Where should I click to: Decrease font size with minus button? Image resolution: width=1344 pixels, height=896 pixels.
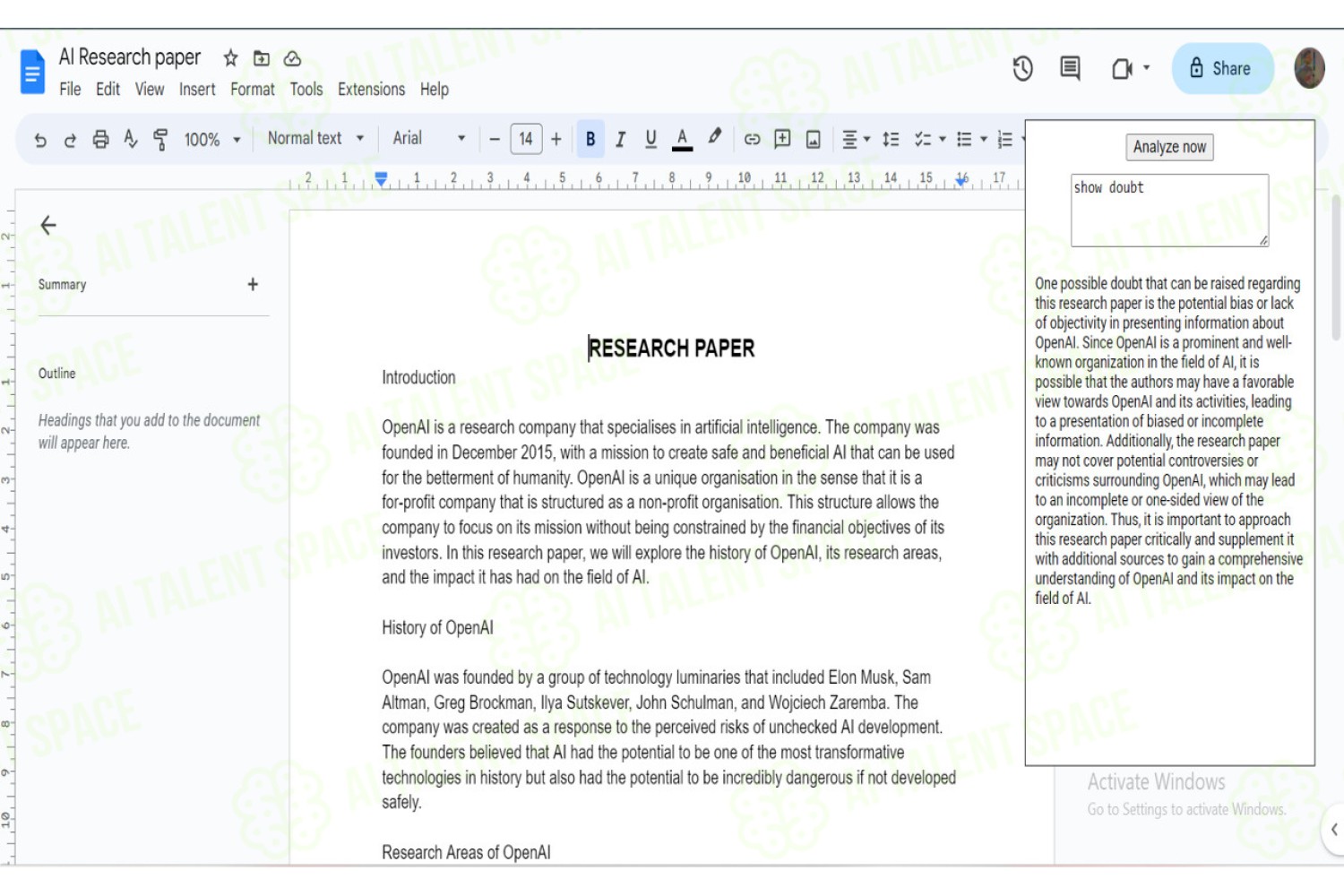coord(494,139)
